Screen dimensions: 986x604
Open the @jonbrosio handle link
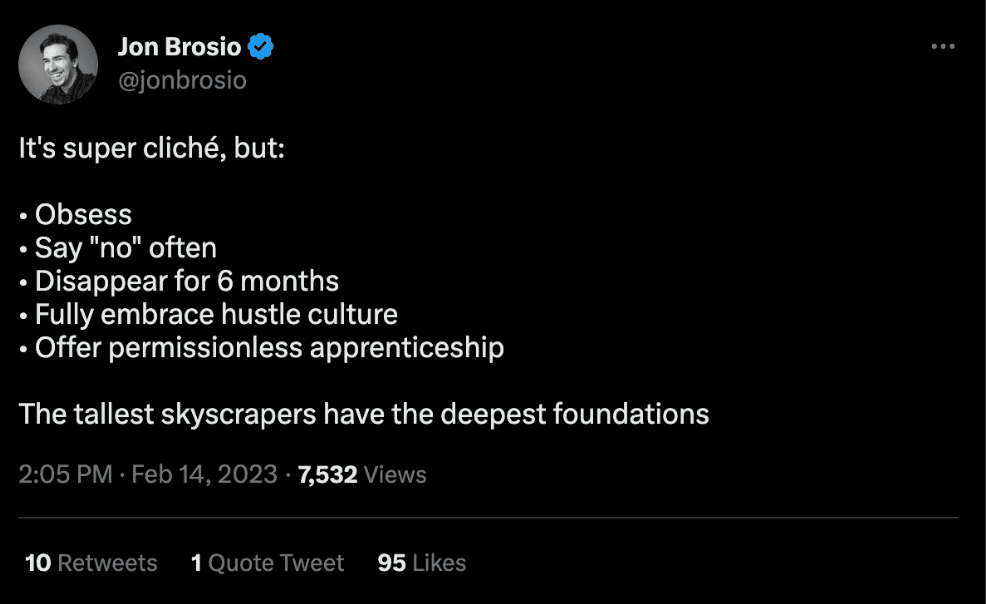coord(181,80)
